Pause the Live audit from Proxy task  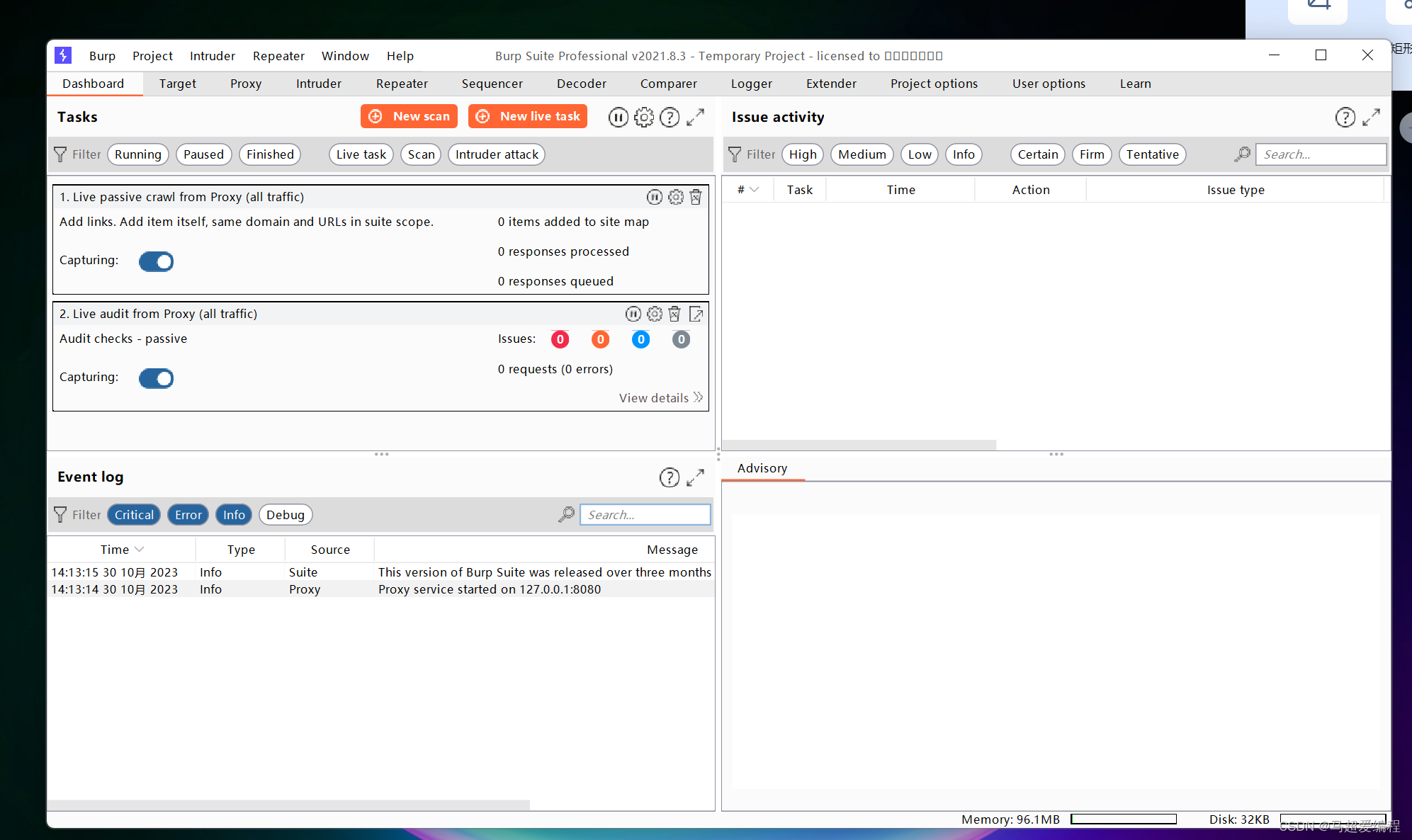click(x=633, y=314)
